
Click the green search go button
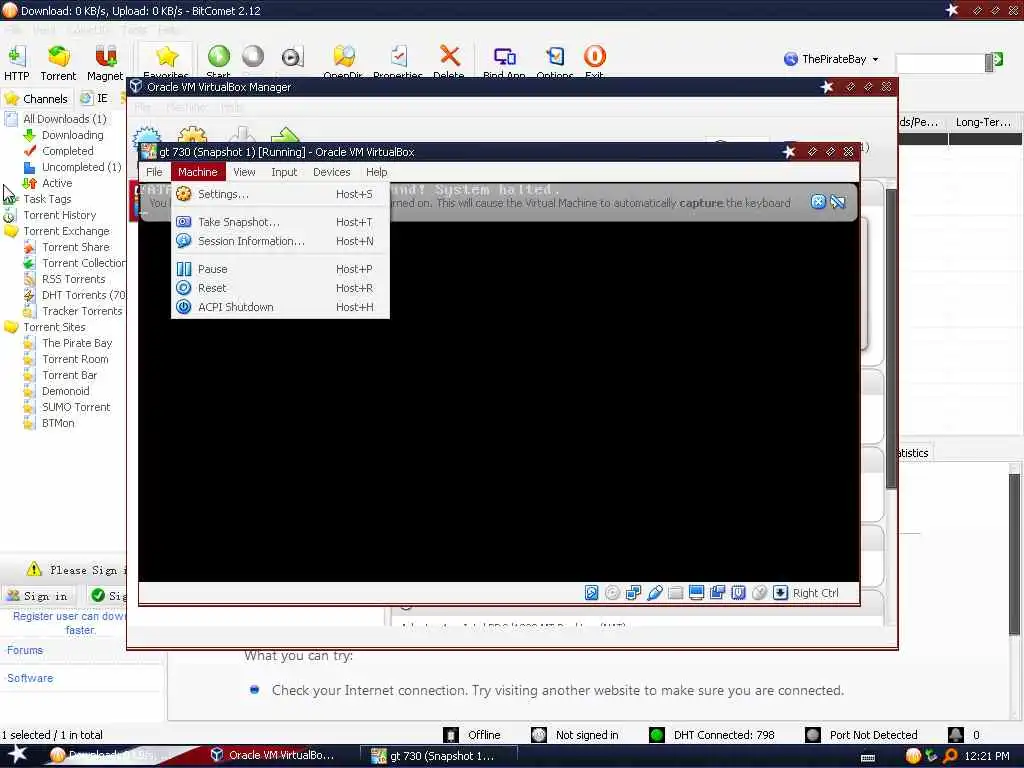coord(997,60)
